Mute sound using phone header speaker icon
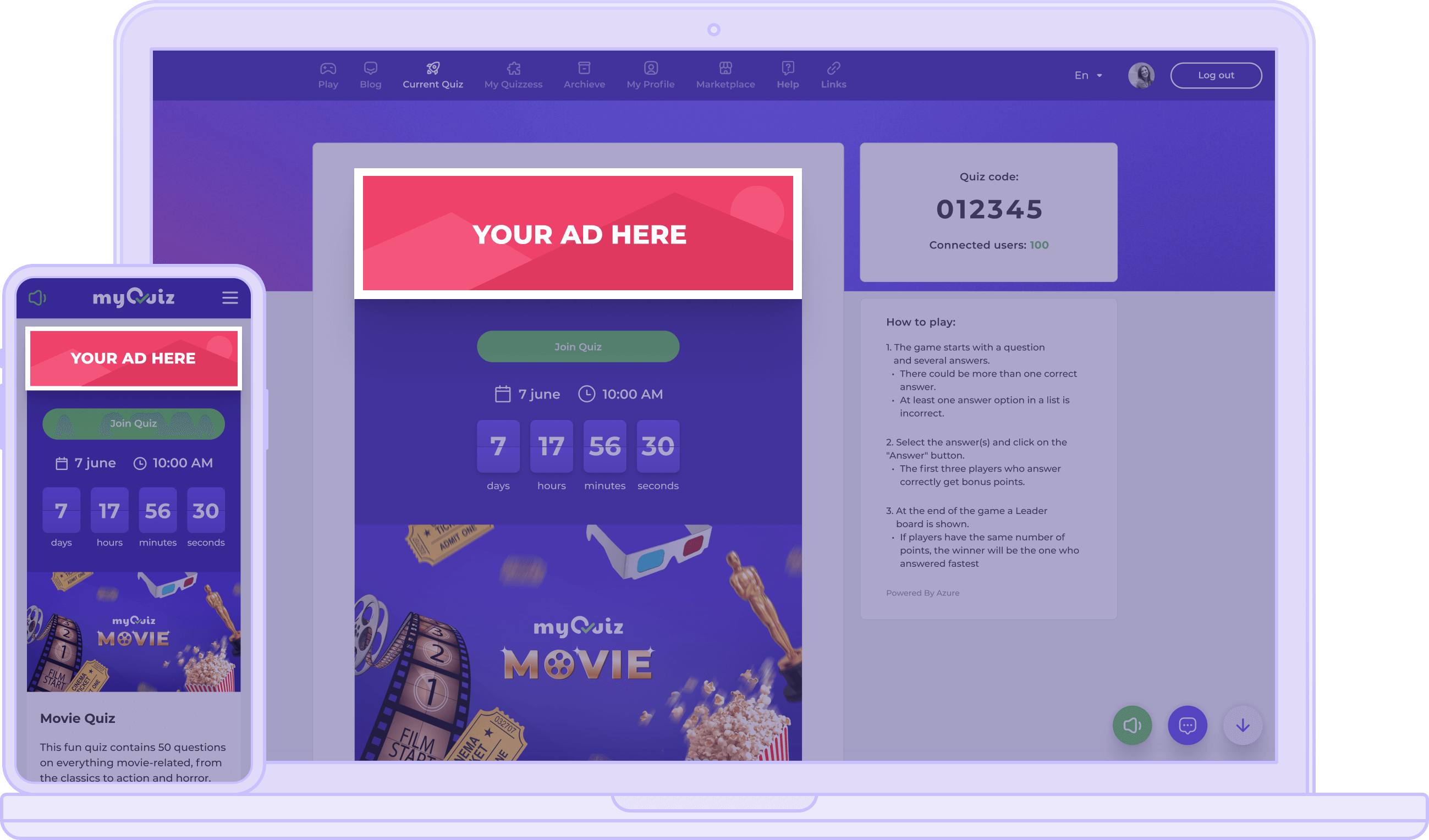The width and height of the screenshot is (1429, 840). pyautogui.click(x=37, y=297)
